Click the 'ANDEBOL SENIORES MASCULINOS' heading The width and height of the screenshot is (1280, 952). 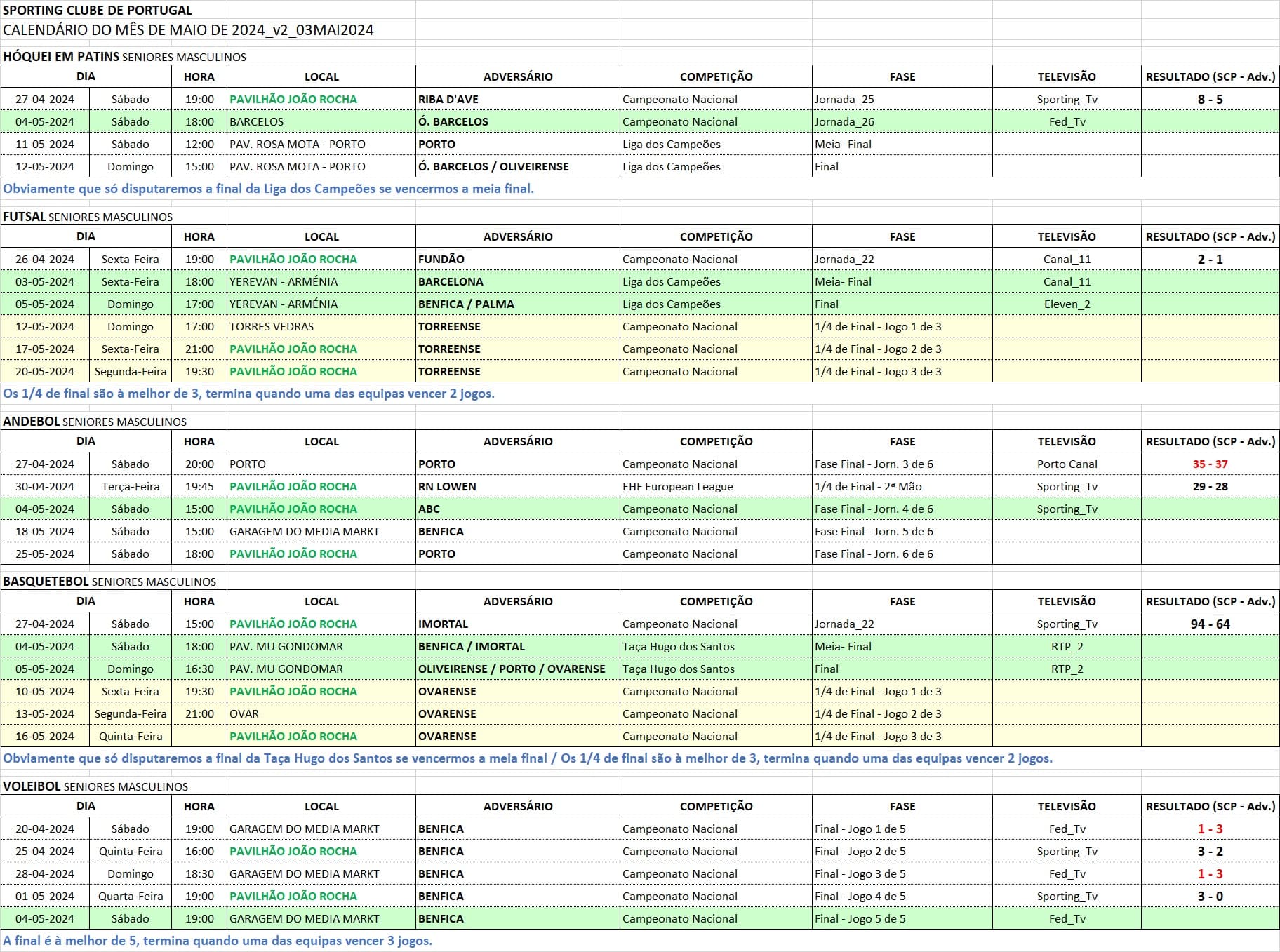95,422
